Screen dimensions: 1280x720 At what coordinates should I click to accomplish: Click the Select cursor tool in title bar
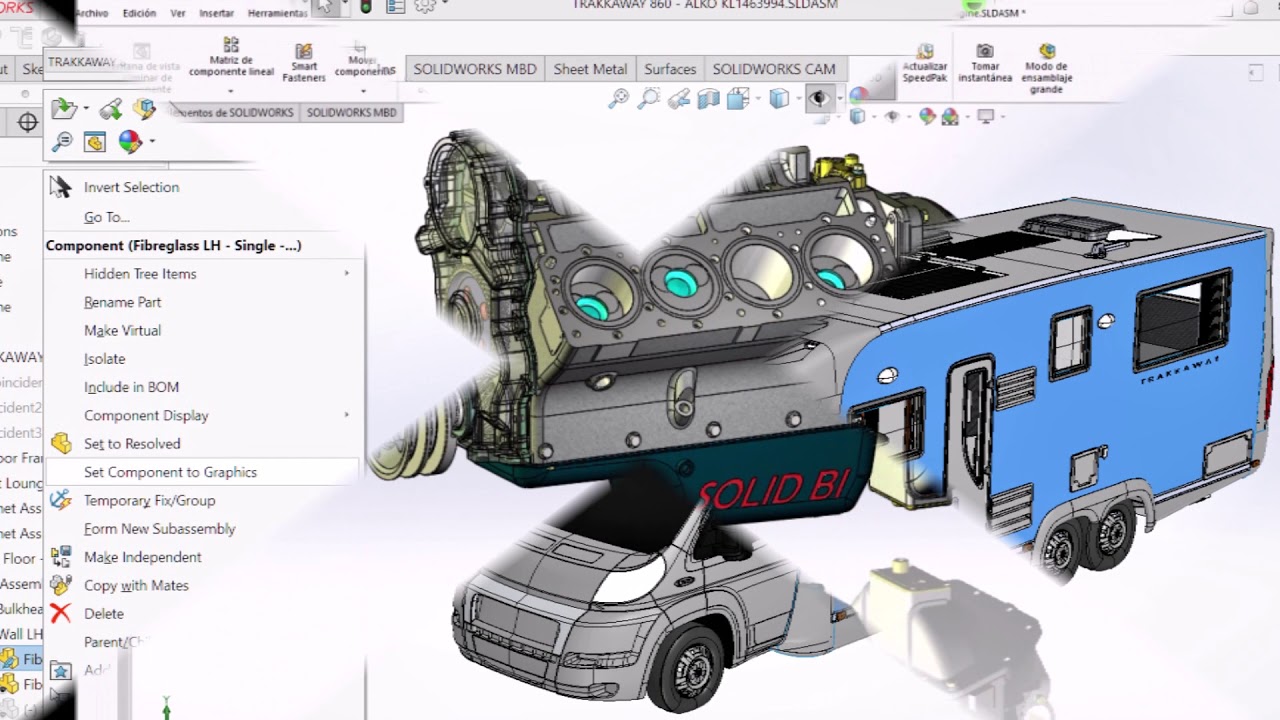pyautogui.click(x=325, y=8)
